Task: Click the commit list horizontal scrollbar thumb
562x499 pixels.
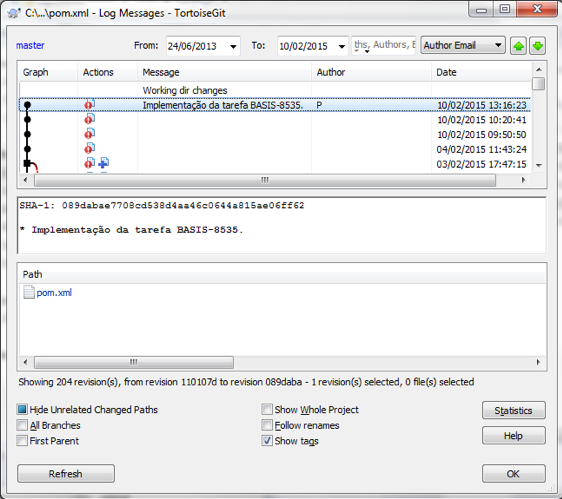Action: (x=265, y=180)
